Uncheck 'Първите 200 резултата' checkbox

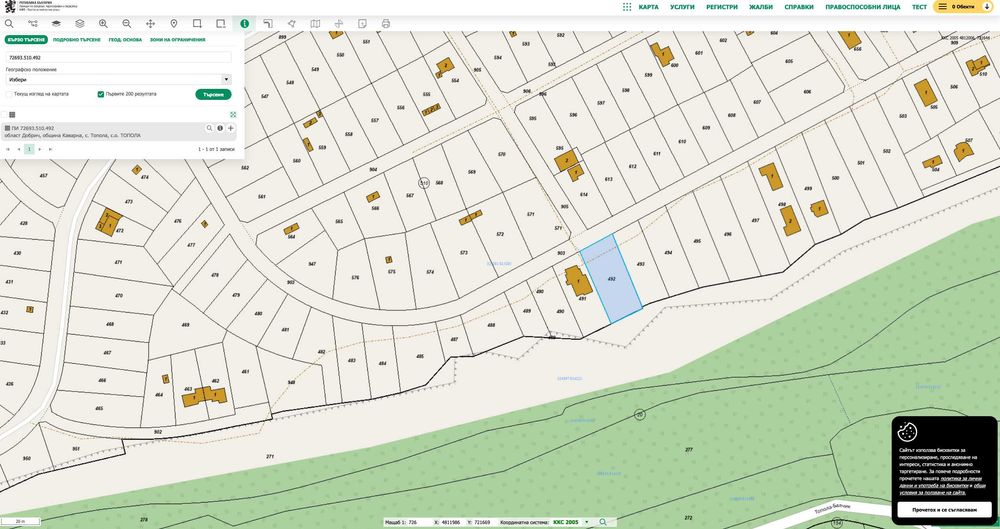pyautogui.click(x=101, y=94)
